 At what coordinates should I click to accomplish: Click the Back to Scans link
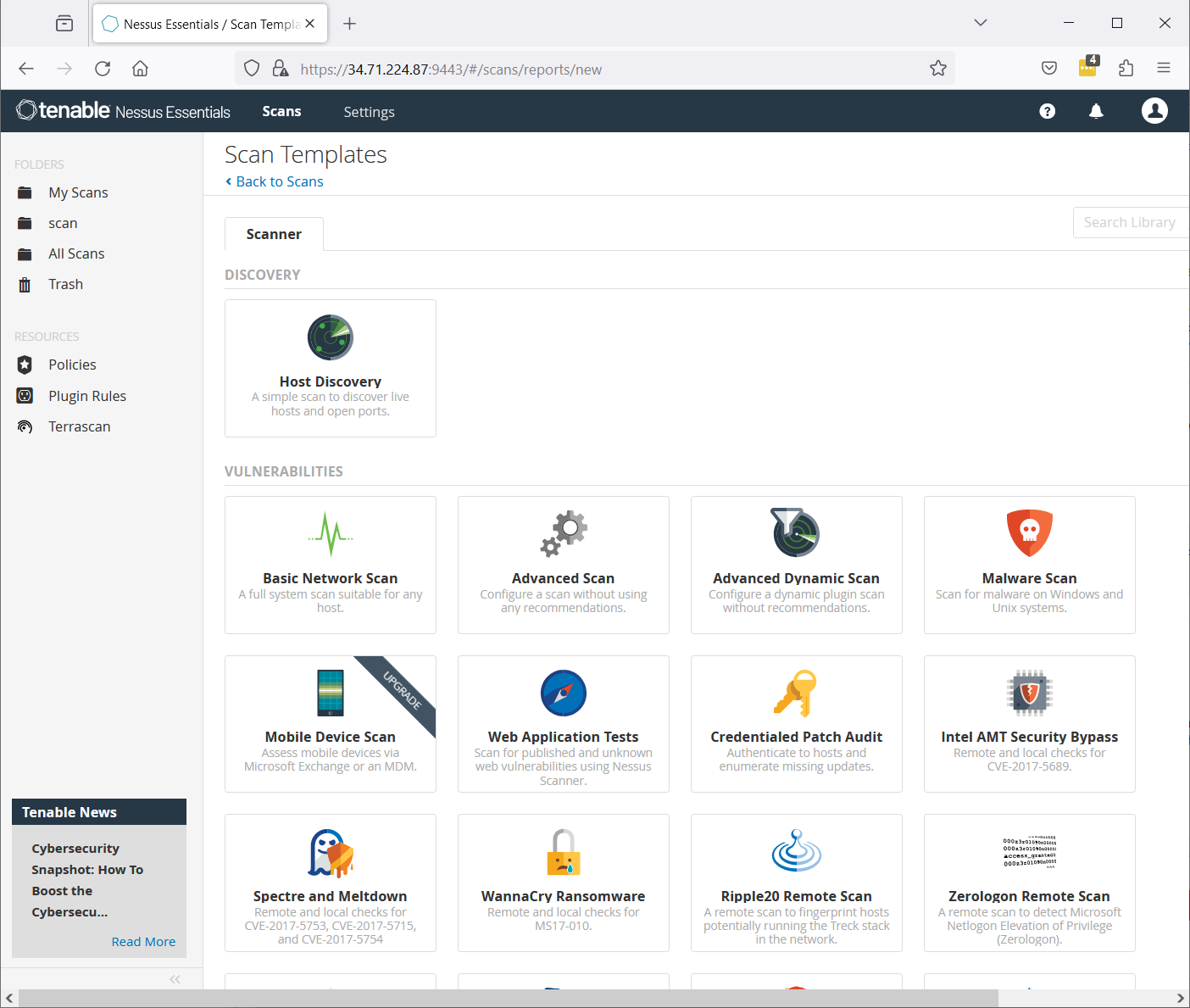pyautogui.click(x=279, y=181)
